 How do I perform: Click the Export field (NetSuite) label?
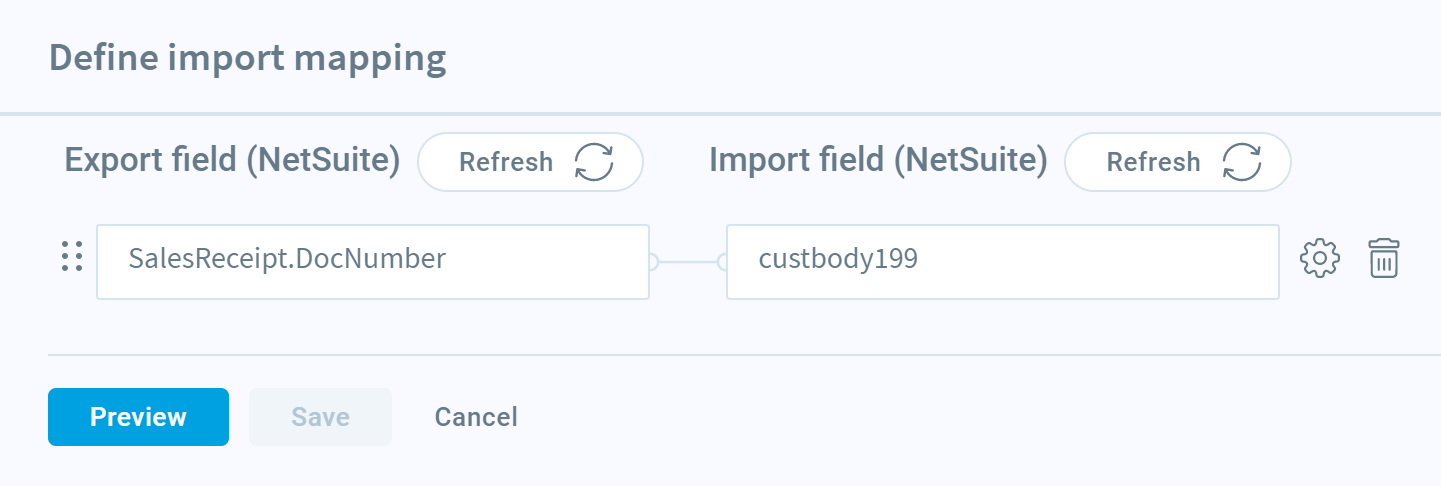point(233,159)
